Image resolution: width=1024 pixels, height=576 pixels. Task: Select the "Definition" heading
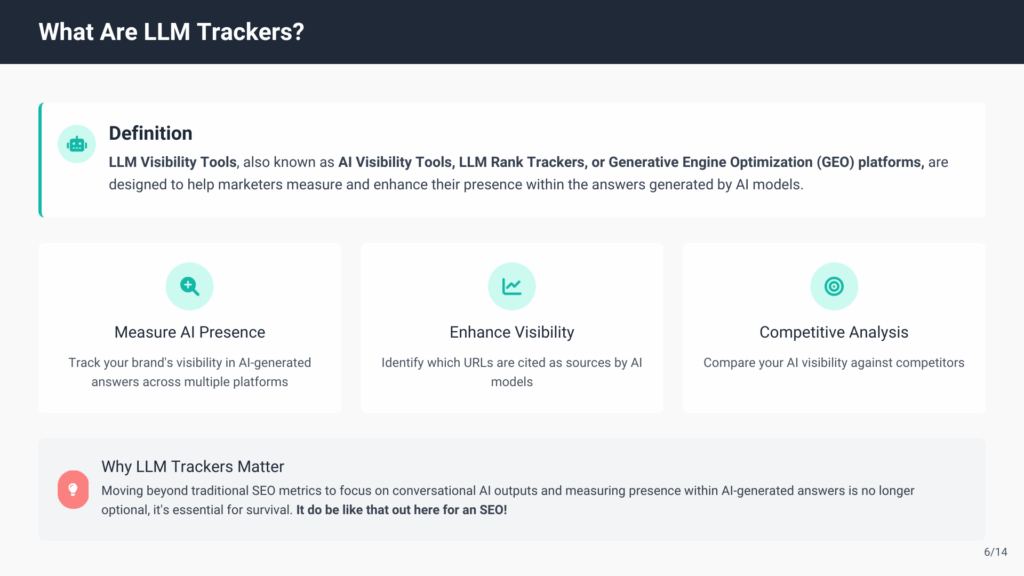pyautogui.click(x=150, y=133)
